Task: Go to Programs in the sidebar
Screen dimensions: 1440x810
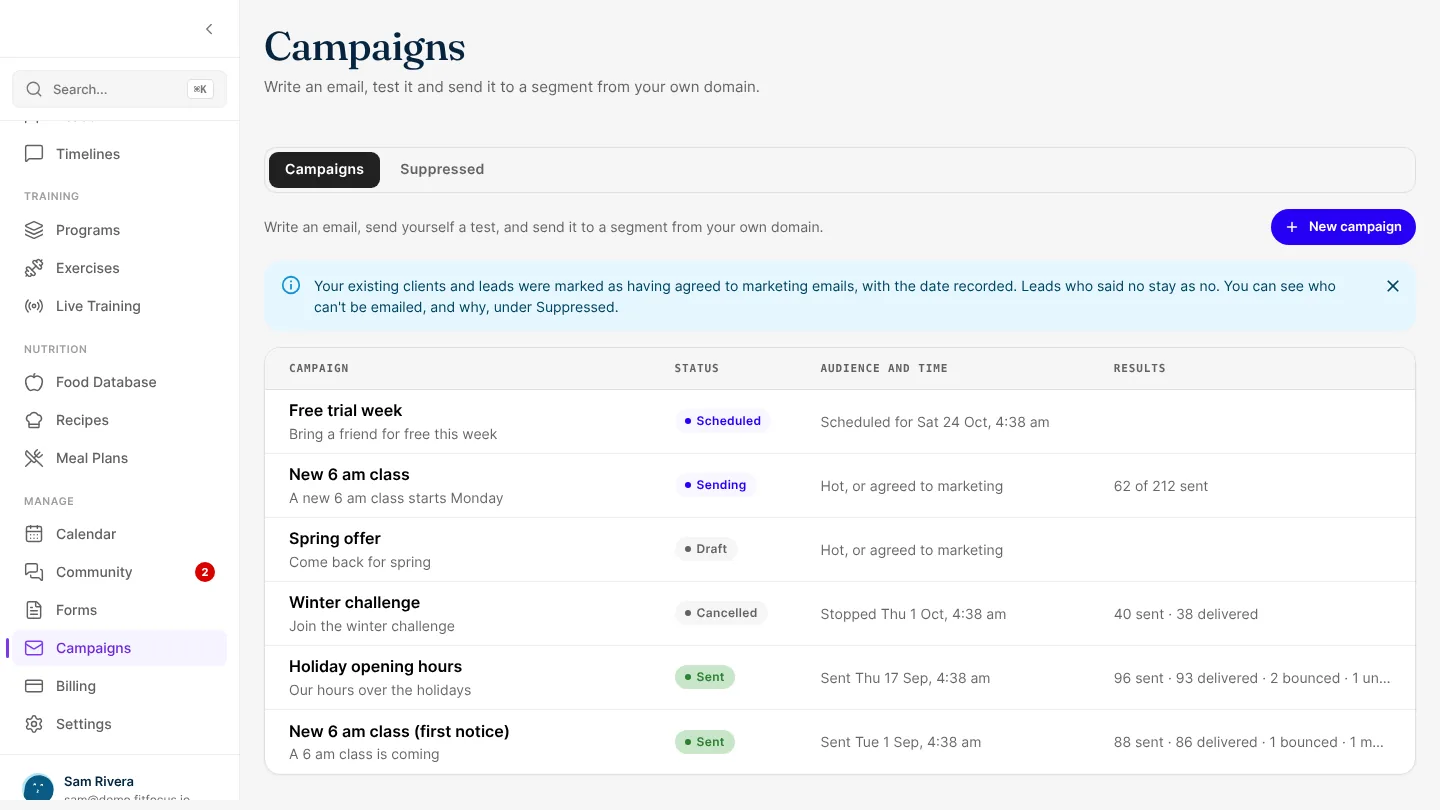Action: [120, 230]
